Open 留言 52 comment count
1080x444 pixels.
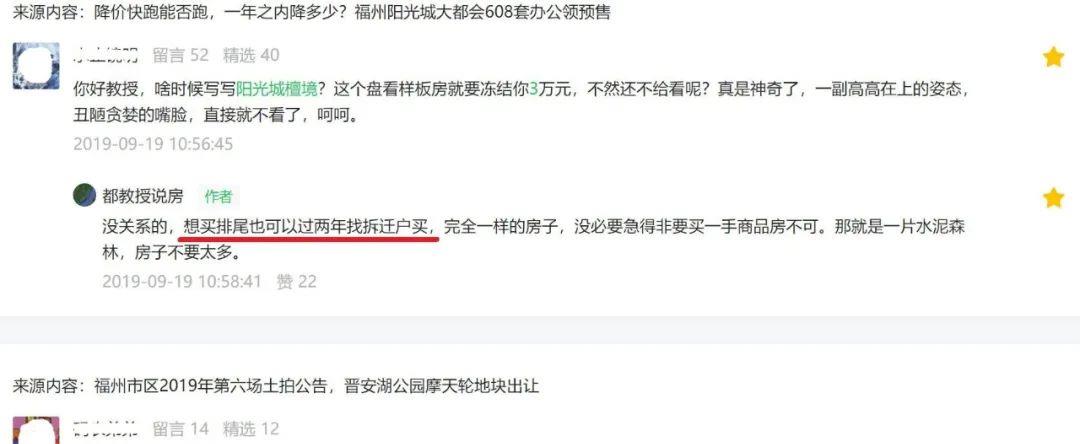click(180, 55)
